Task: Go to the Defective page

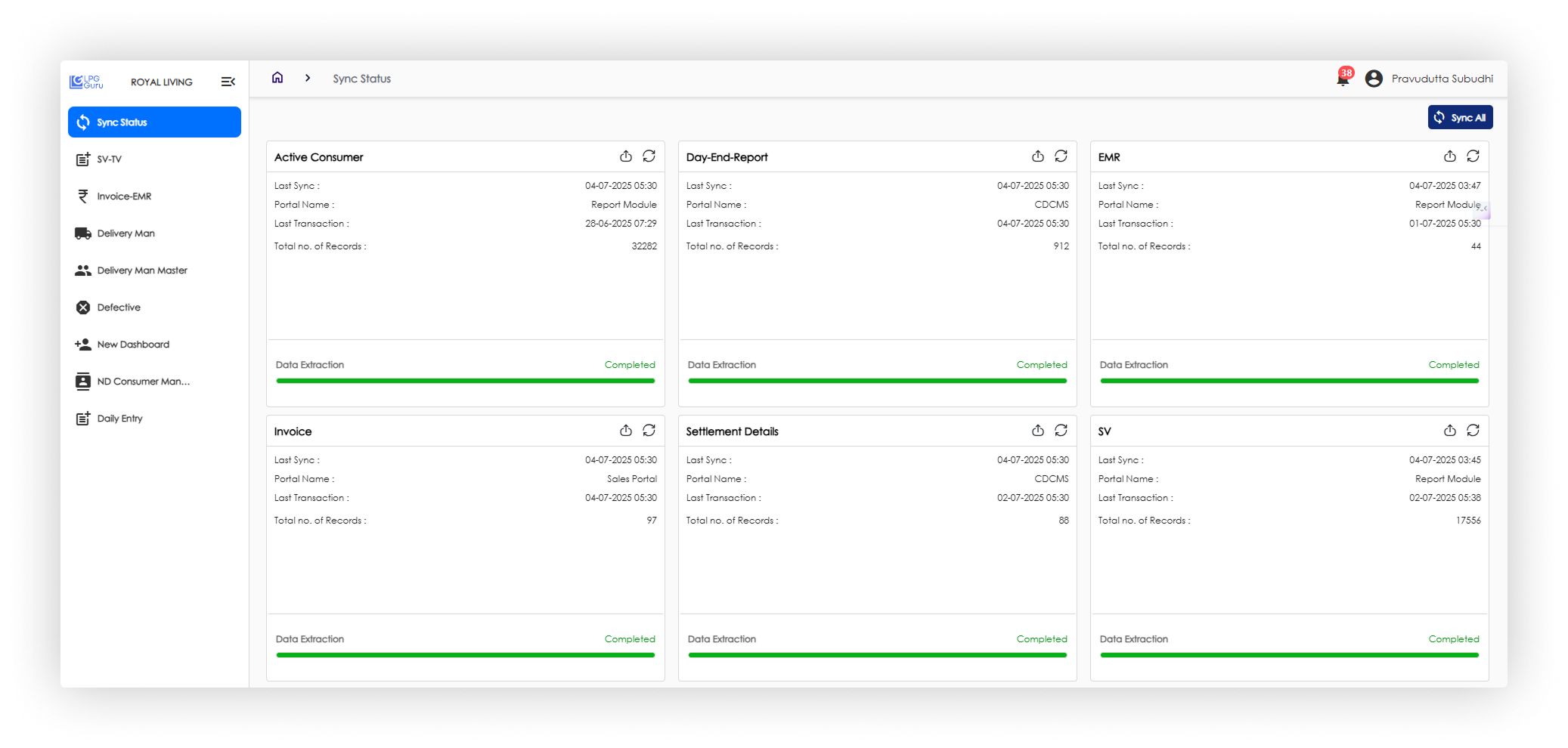Action: click(x=119, y=308)
